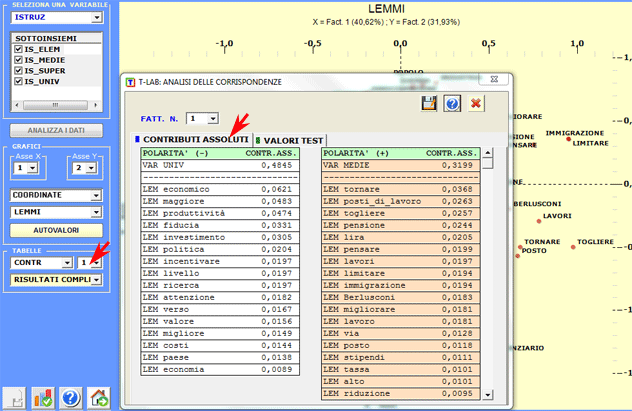Click the greyed-out save file icon in the sidebar

click(x=15, y=398)
